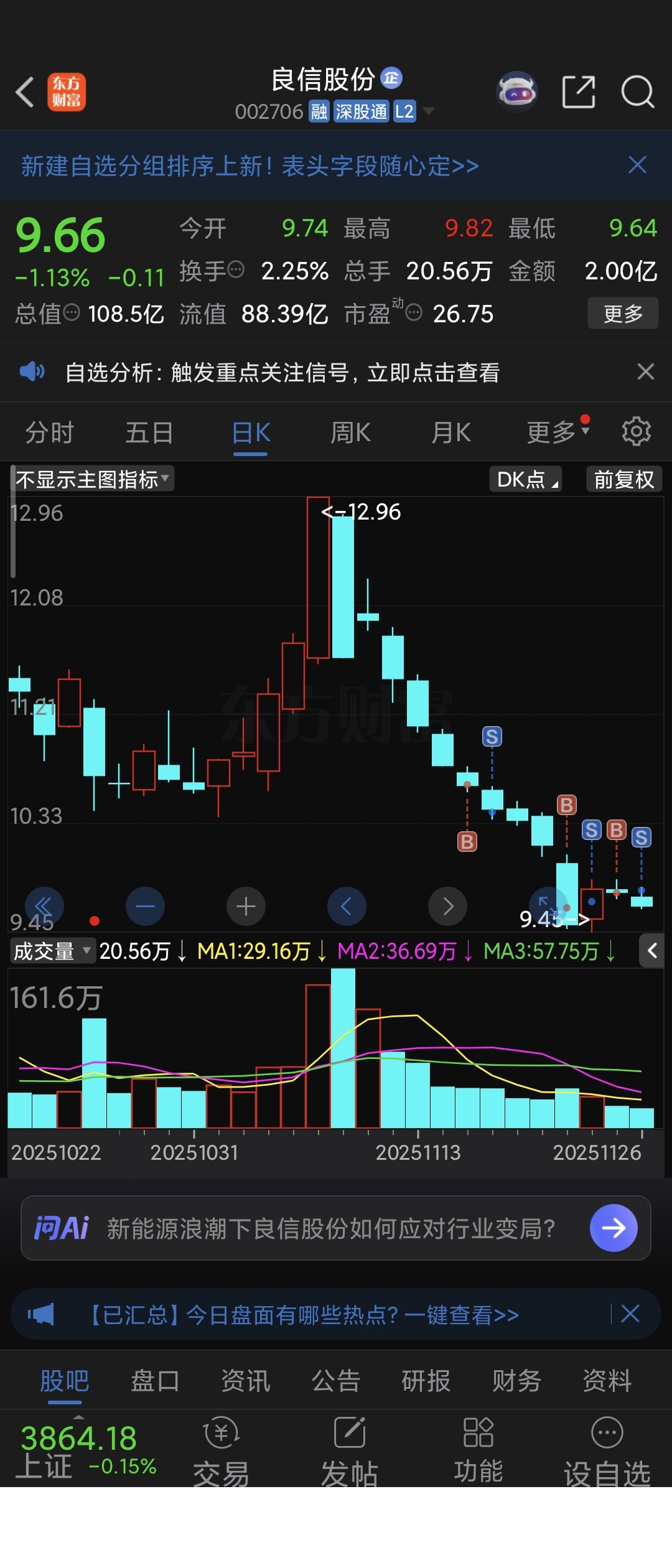Screen dimensions: 672x1568
Task: Switch to 分时 chart tab
Action: point(49,432)
